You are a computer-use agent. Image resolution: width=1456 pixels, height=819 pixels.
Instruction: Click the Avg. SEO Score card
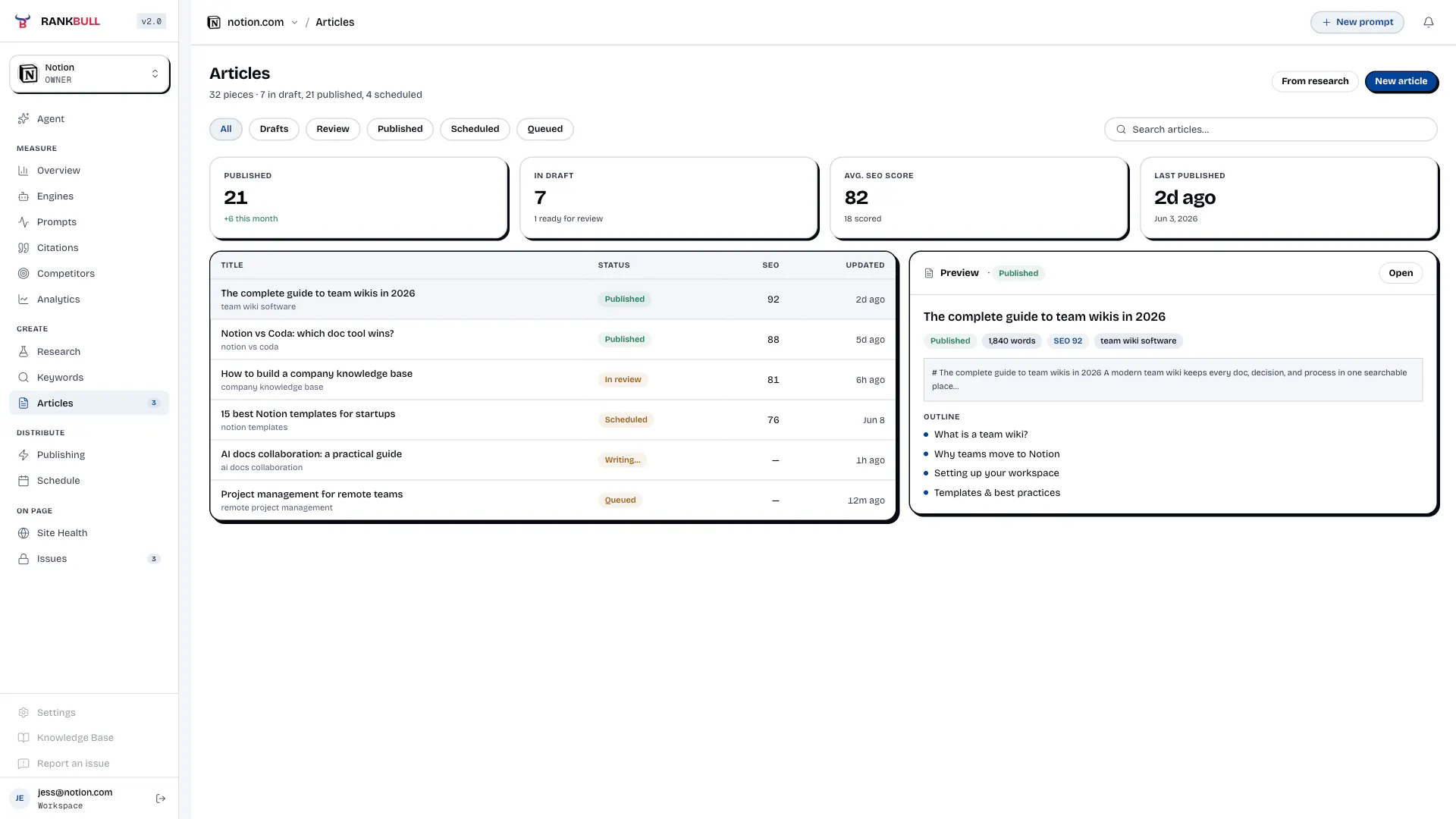click(x=979, y=198)
